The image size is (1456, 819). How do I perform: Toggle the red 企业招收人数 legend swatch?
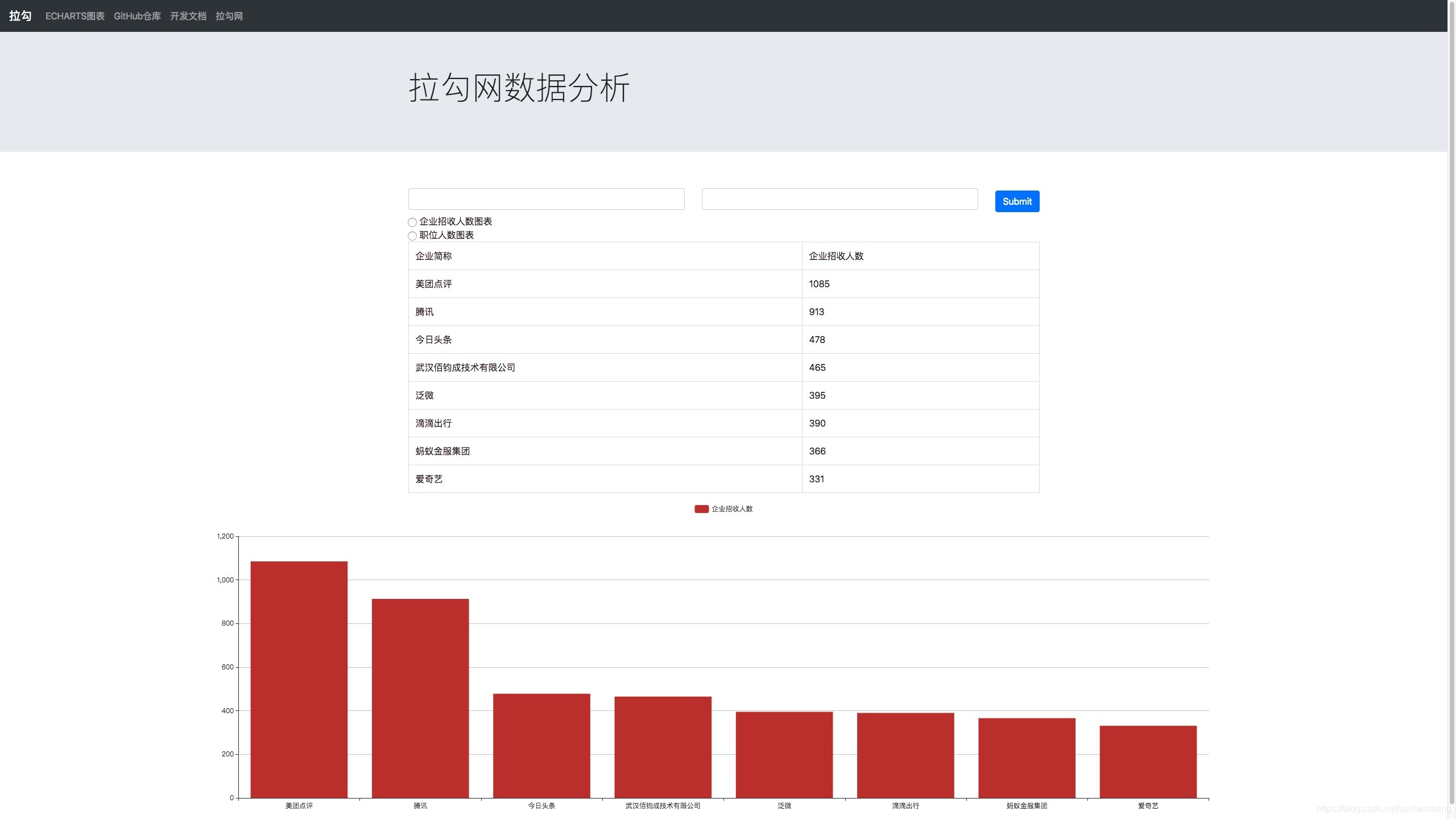[x=701, y=509]
